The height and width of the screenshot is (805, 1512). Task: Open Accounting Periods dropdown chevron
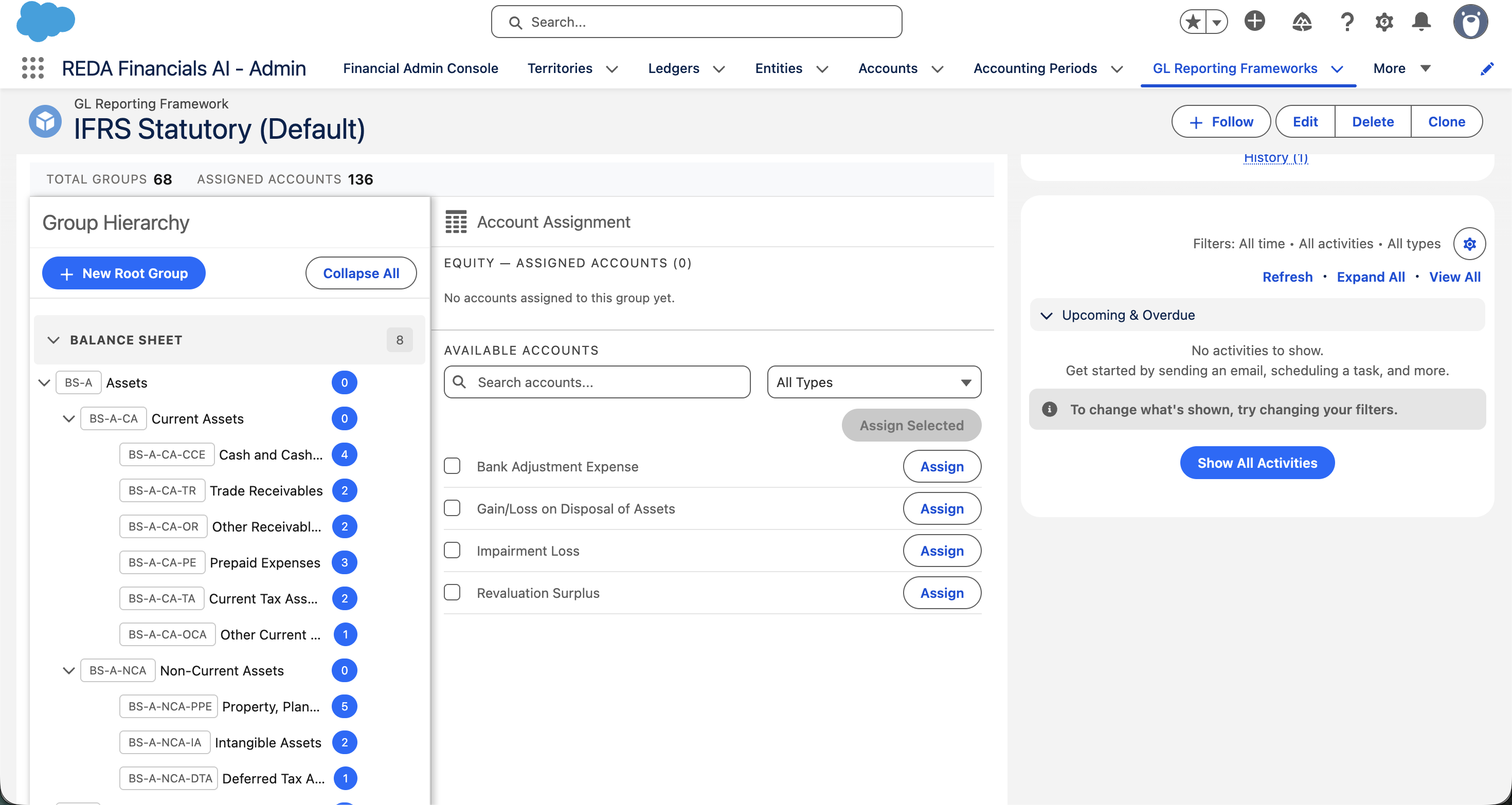[x=1117, y=69]
